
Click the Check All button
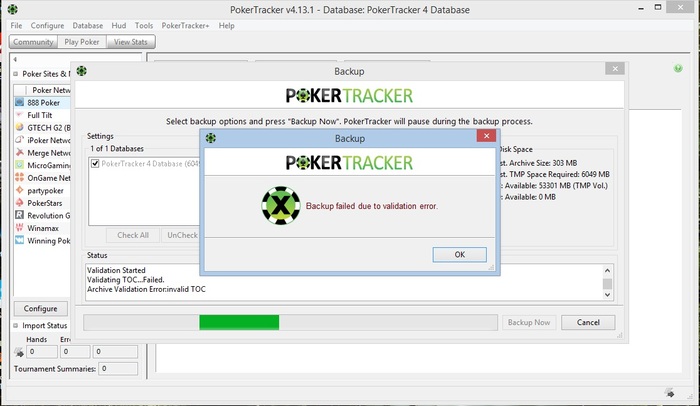click(x=133, y=235)
